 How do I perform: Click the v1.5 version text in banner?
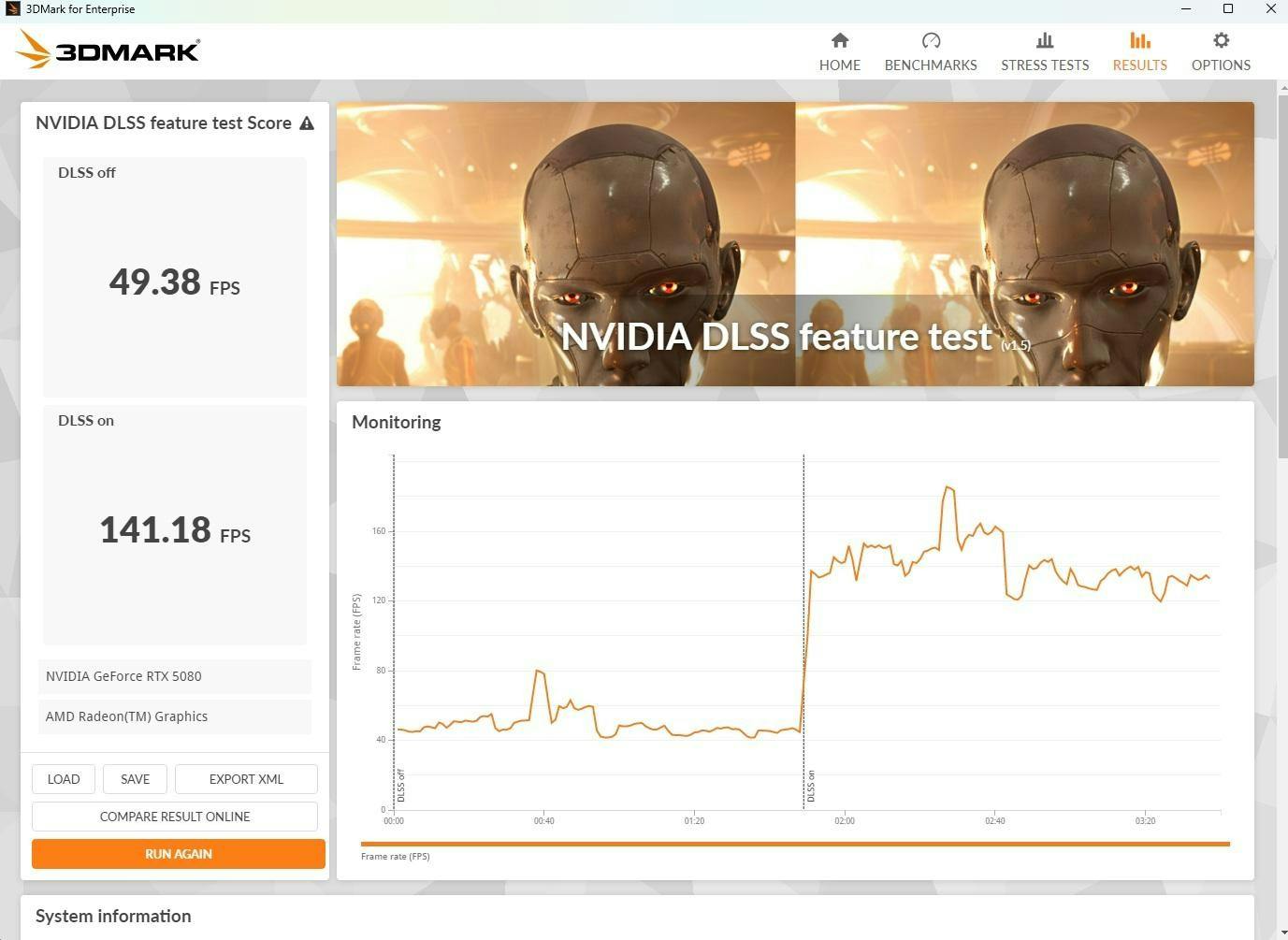(x=1016, y=345)
